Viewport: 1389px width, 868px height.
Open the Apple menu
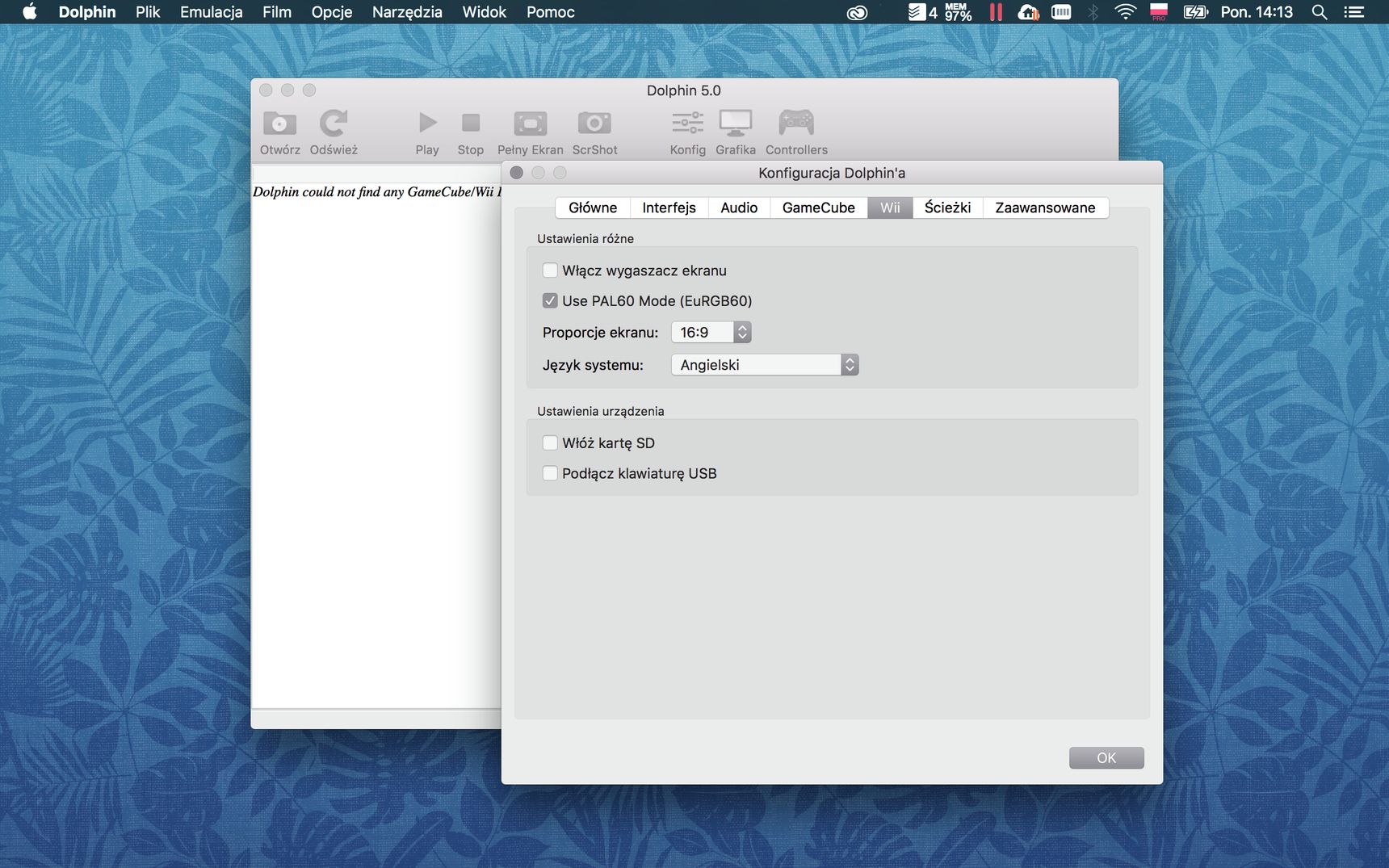point(30,11)
